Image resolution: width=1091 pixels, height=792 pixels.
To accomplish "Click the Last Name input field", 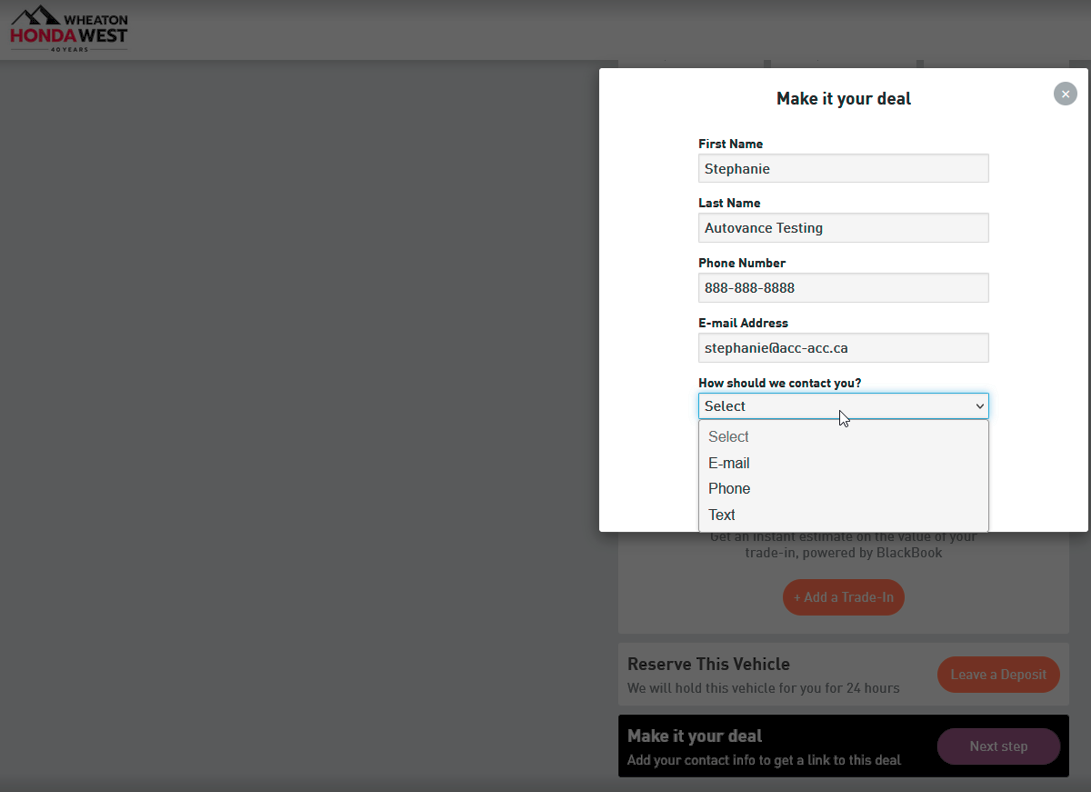I will point(843,228).
